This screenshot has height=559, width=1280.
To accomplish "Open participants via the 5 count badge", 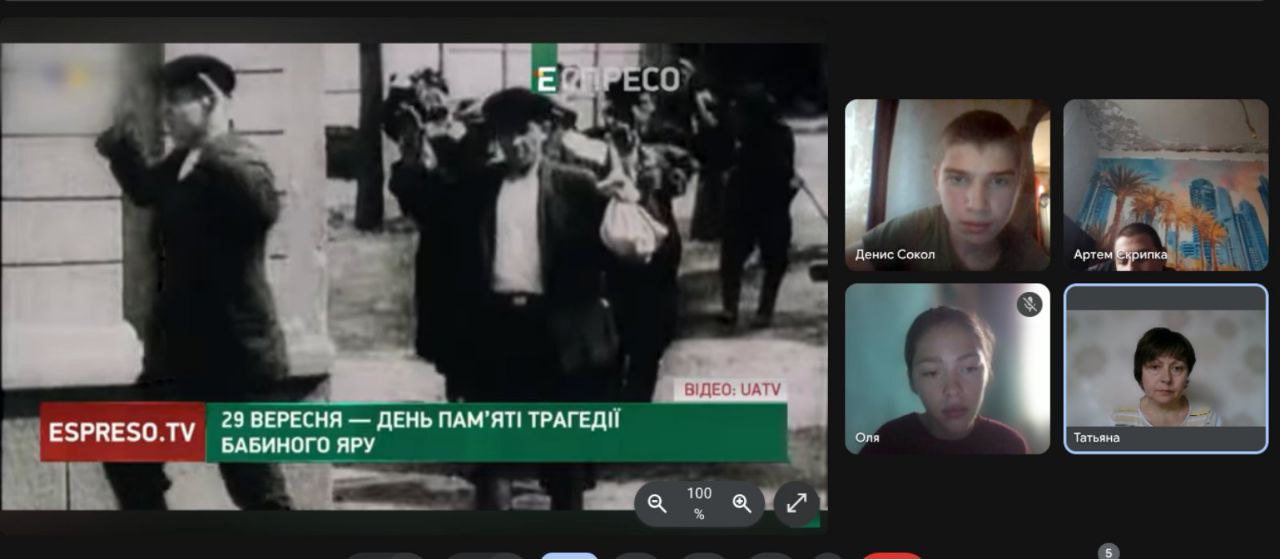I will (x=1107, y=551).
